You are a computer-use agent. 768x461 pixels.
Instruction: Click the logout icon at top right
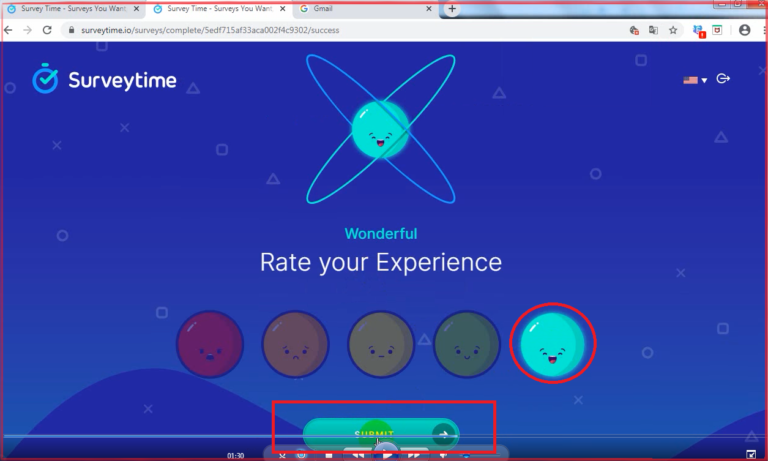tap(723, 78)
